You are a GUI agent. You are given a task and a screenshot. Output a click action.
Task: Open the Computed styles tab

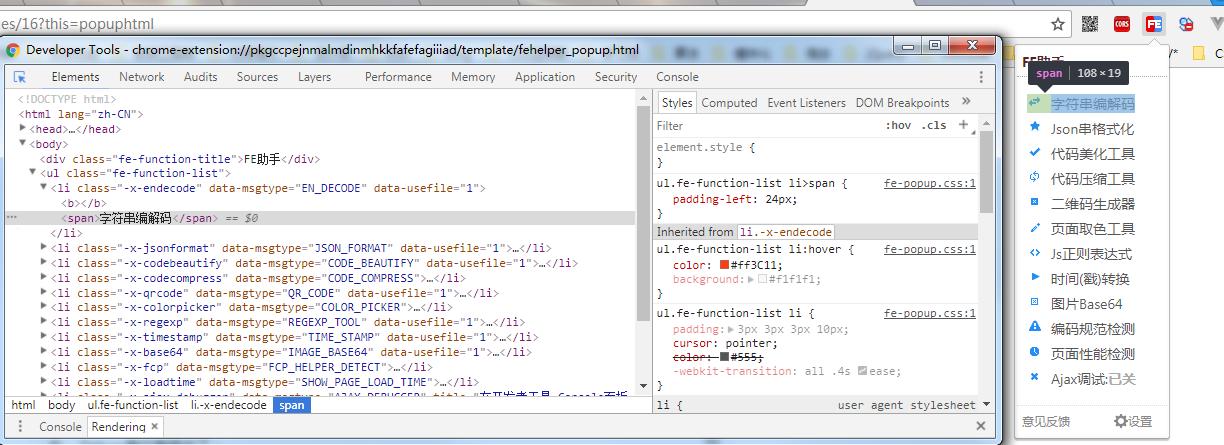pyautogui.click(x=729, y=103)
